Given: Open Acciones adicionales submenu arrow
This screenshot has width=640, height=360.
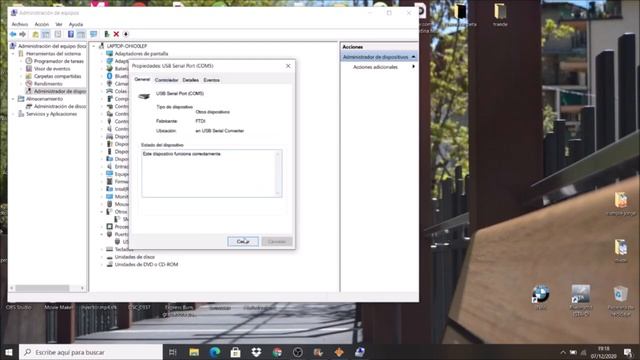Looking at the screenshot, I should point(413,67).
